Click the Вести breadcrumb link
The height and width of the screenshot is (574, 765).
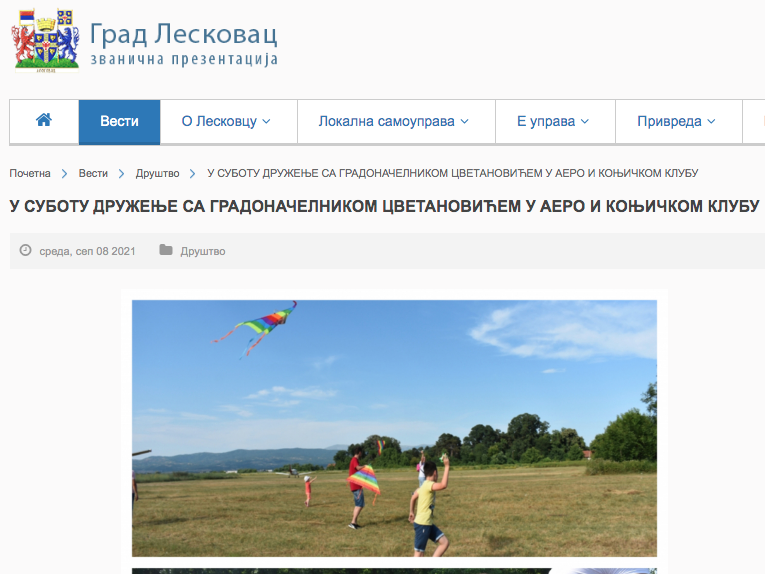point(93,174)
